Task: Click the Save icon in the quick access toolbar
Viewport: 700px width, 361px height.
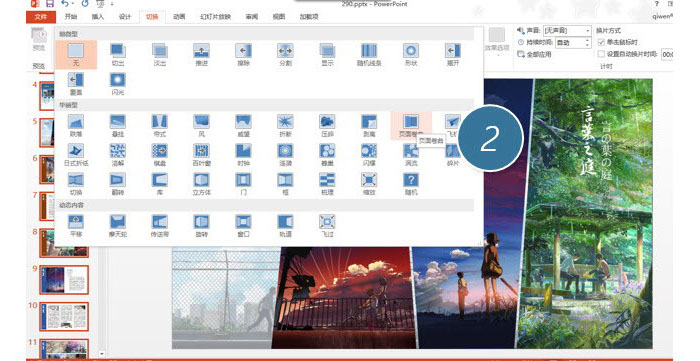Action: tap(50, 4)
